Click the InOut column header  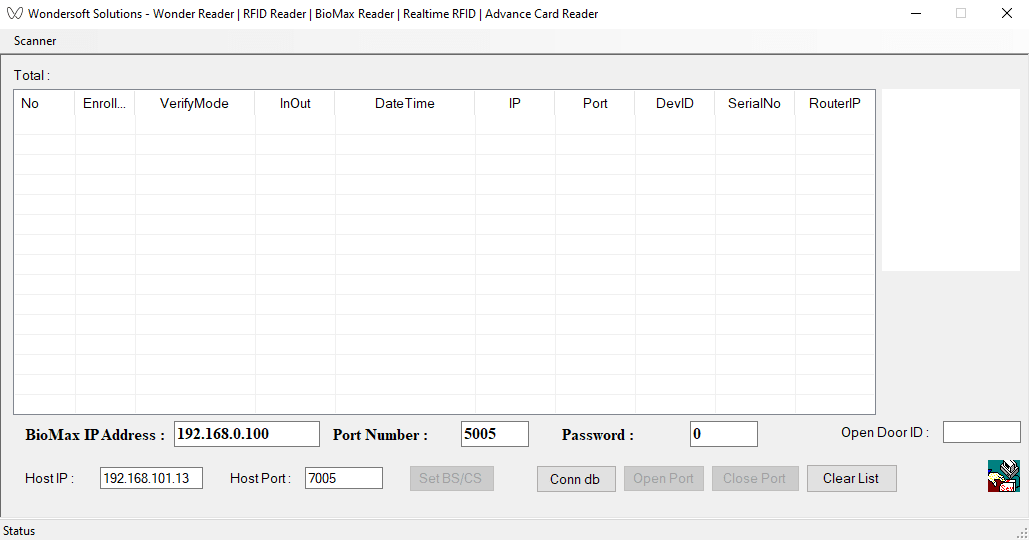(295, 104)
